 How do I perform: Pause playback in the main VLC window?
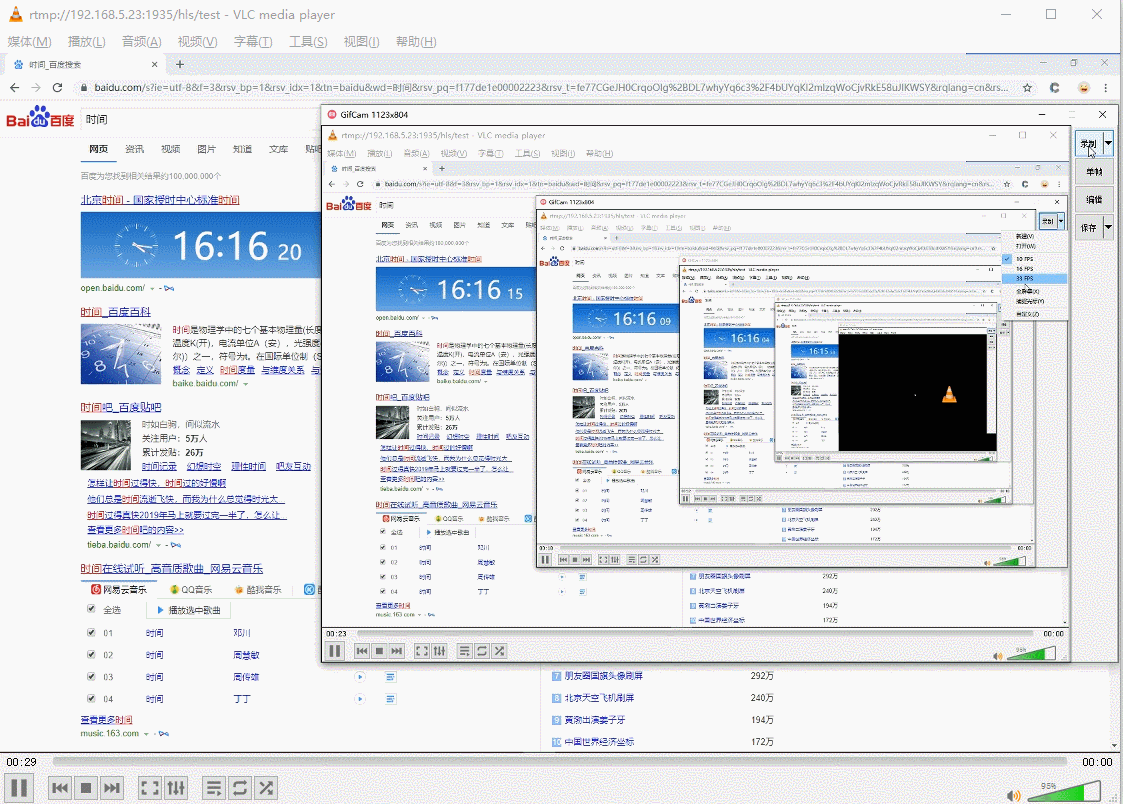point(19,788)
